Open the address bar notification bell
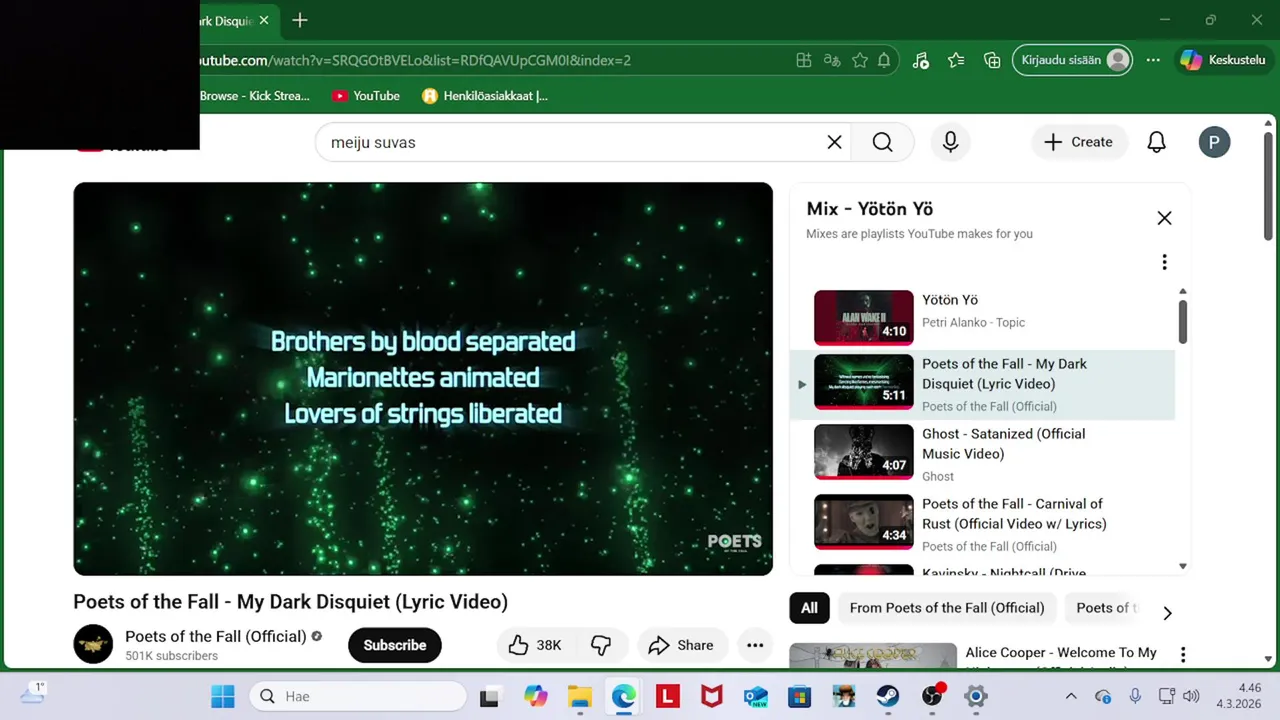This screenshot has height=720, width=1280. tap(884, 60)
